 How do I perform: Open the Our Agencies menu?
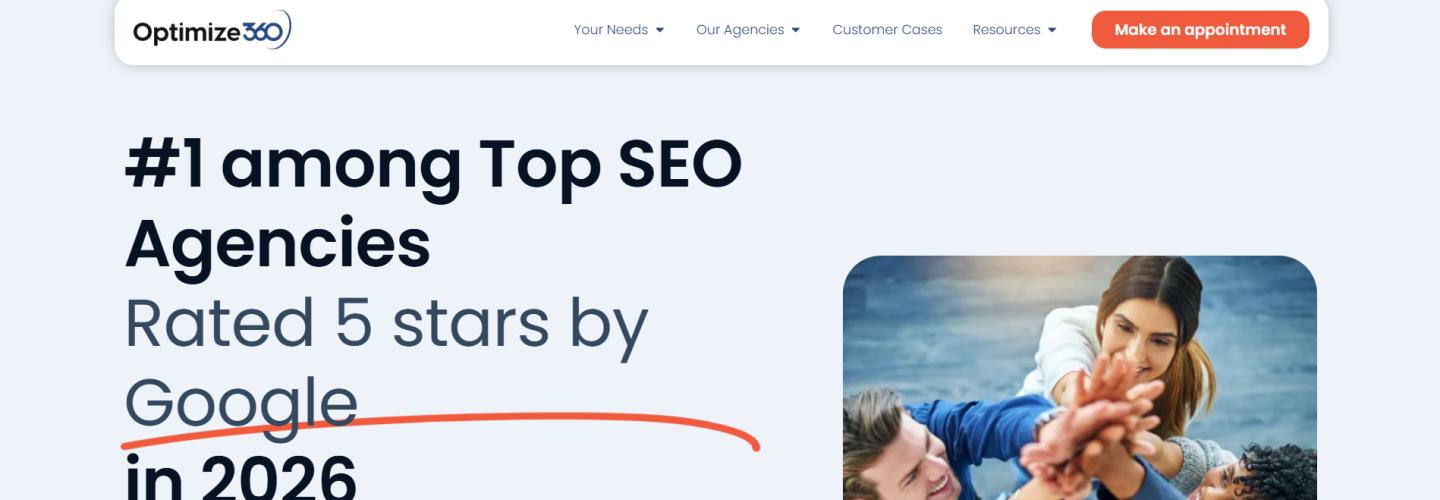pos(740,30)
